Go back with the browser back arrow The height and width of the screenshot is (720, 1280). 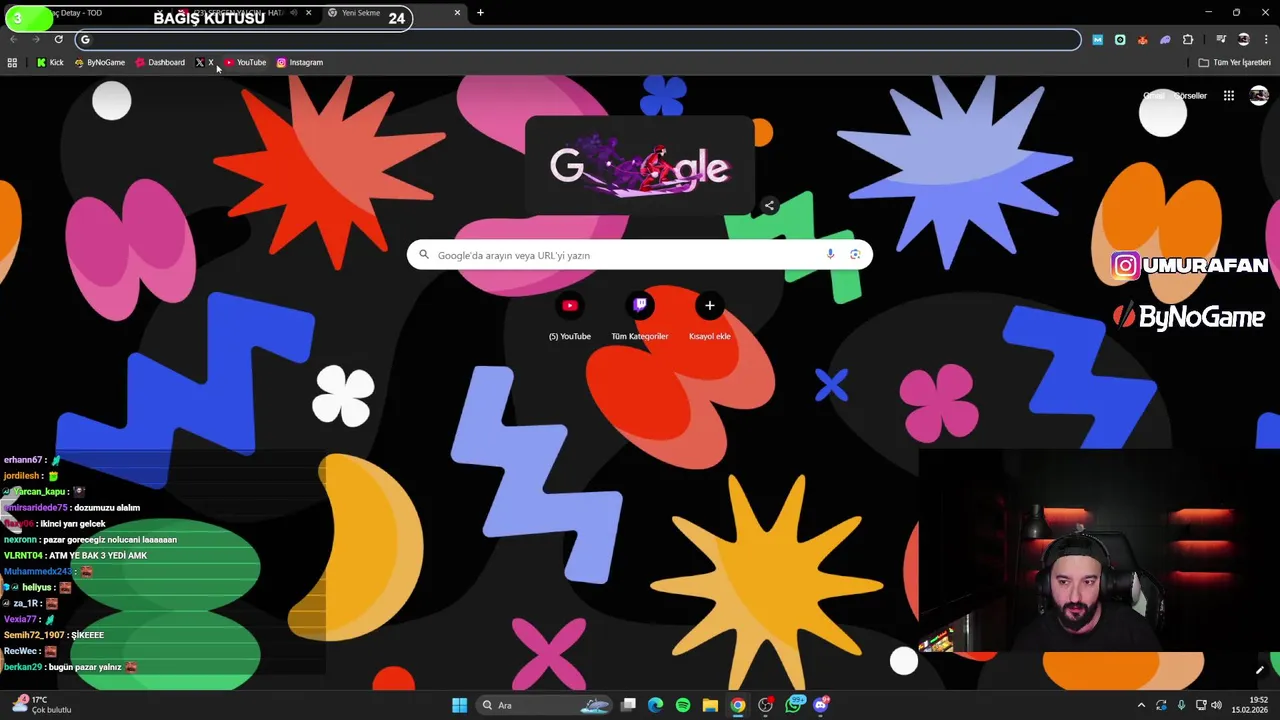tap(13, 40)
